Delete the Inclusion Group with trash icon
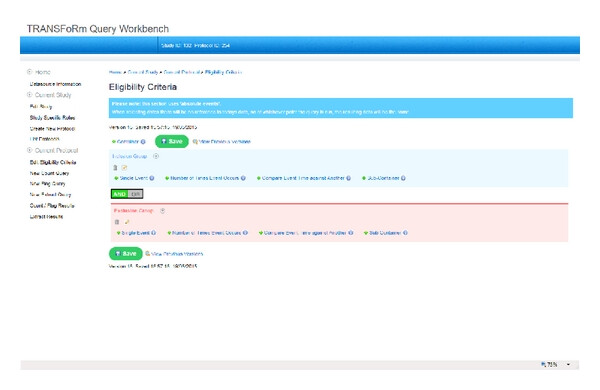 (115, 168)
